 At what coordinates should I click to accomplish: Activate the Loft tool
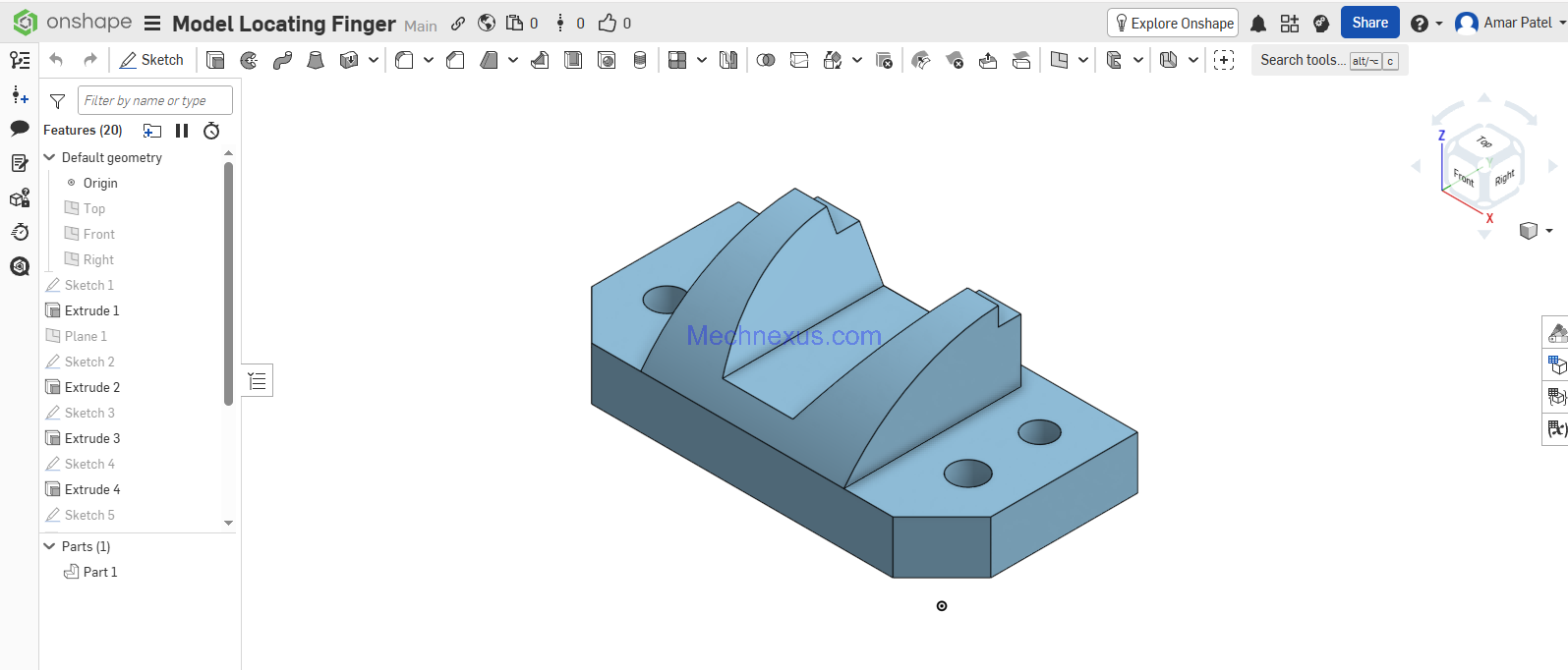(316, 61)
